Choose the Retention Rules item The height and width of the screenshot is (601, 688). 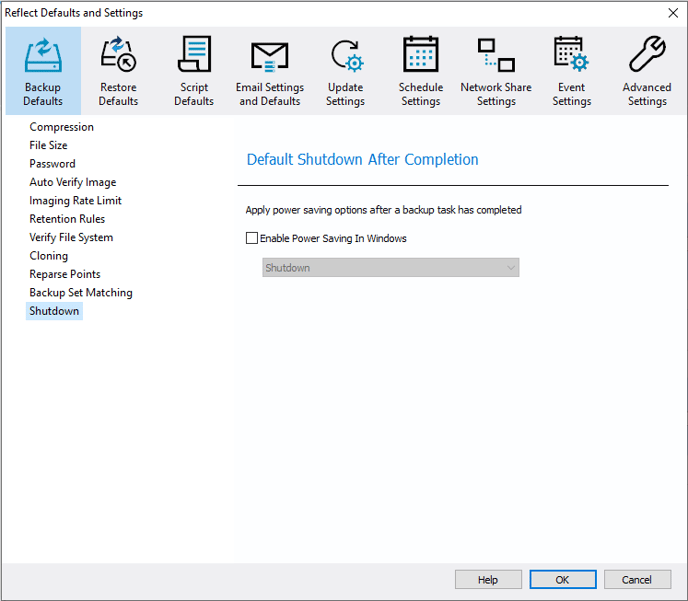pos(67,219)
